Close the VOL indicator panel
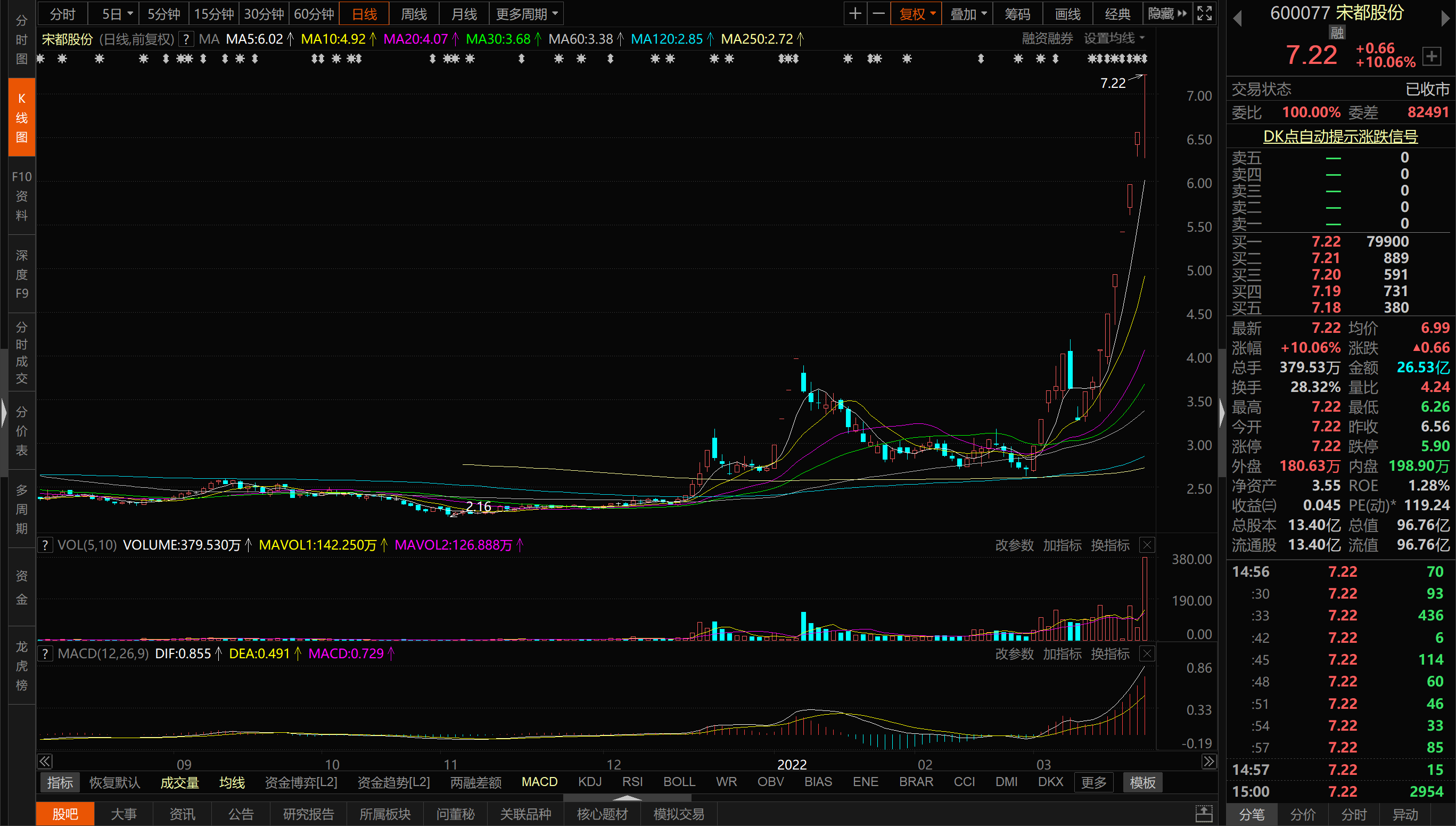The image size is (1456, 826). tap(1147, 545)
